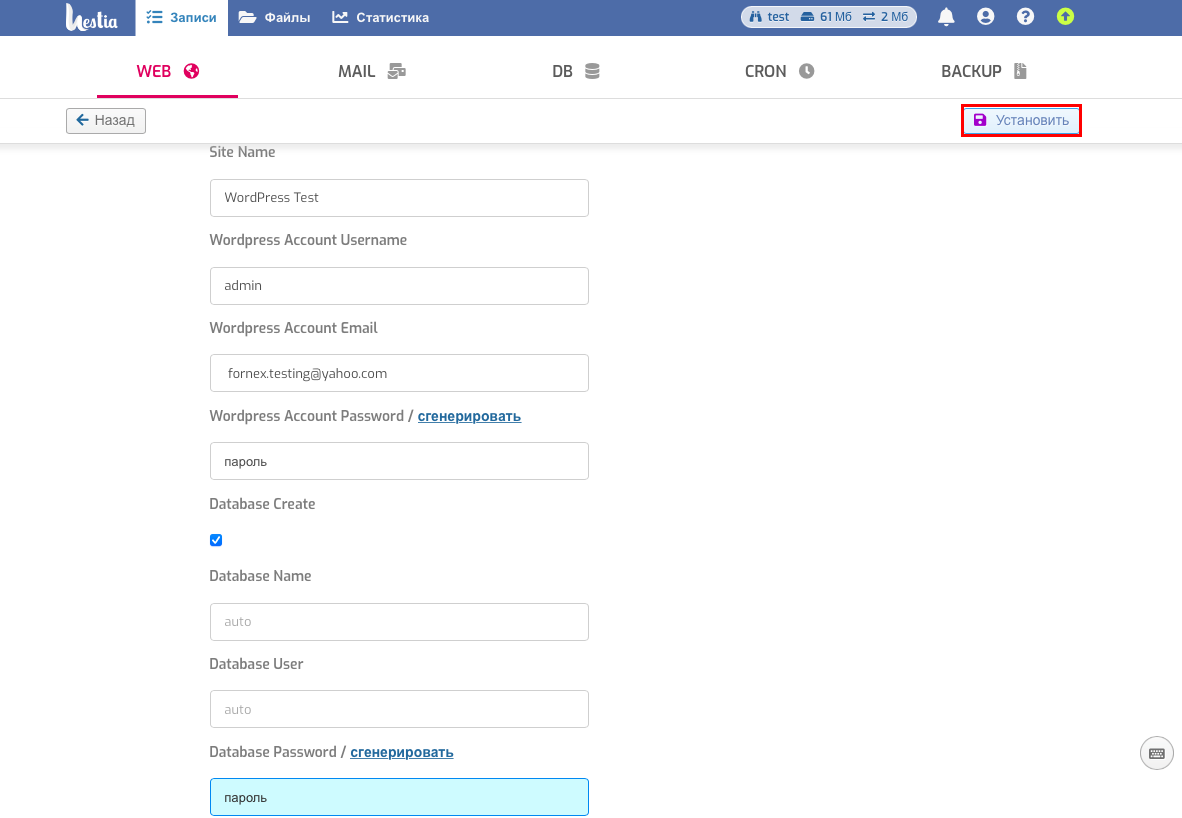The height and width of the screenshot is (818, 1182).
Task: Click the Database User input field
Action: tap(399, 709)
